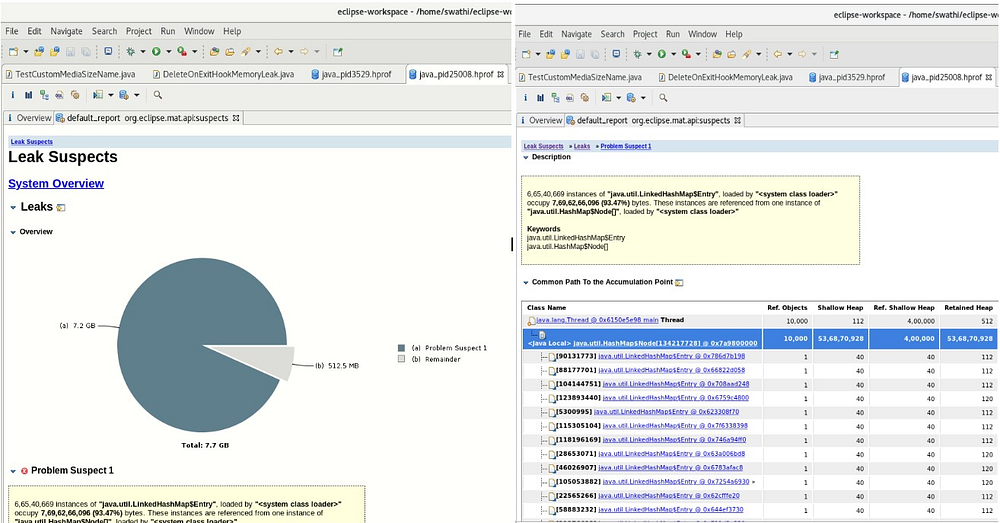The width and height of the screenshot is (1000, 523).
Task: Click green Run button in Problem Suspect 1 details window
Action: coord(662,54)
